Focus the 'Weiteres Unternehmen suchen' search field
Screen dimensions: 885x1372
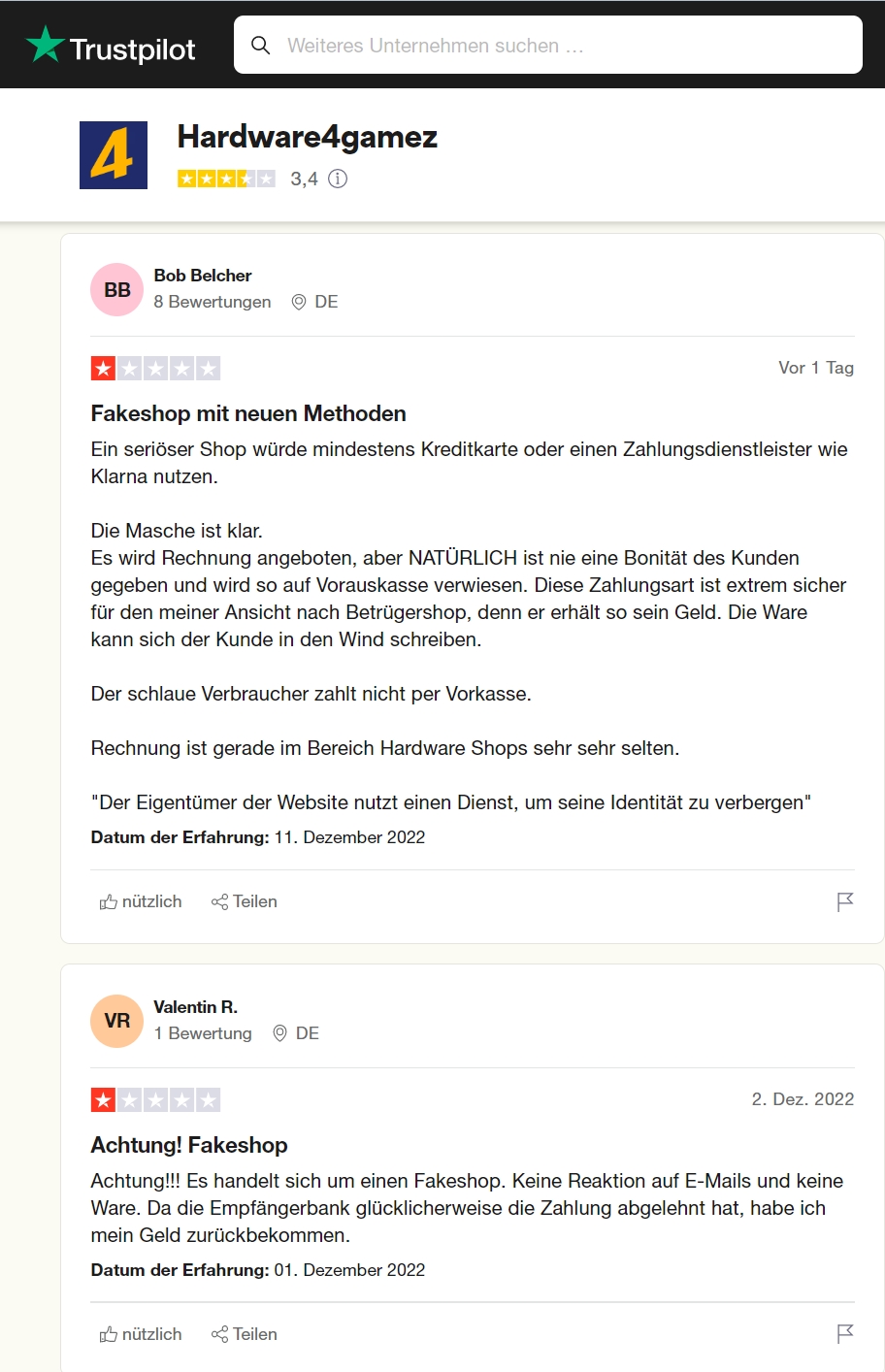548,45
